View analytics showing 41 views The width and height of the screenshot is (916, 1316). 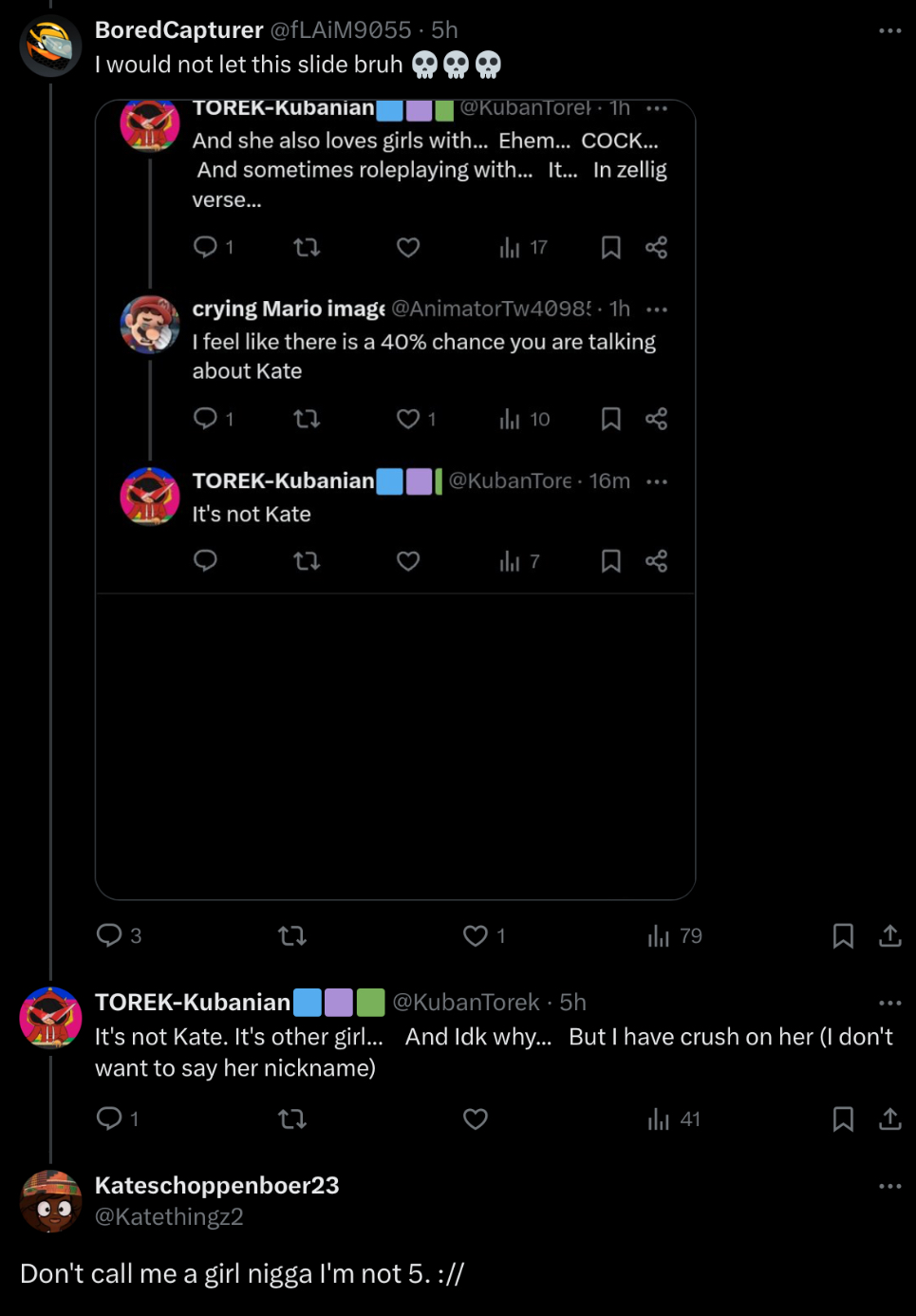click(x=659, y=1119)
